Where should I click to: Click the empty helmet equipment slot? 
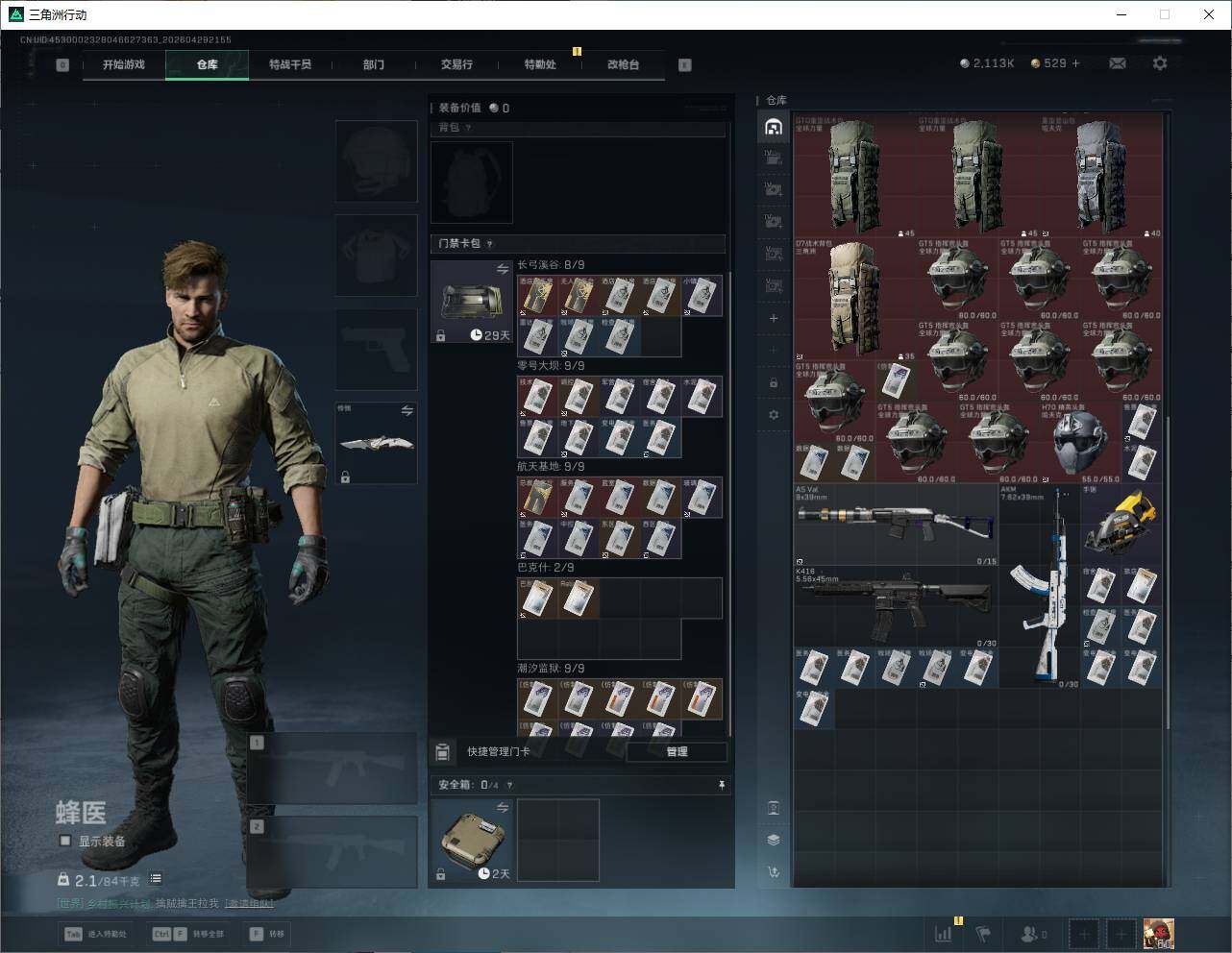coord(376,160)
